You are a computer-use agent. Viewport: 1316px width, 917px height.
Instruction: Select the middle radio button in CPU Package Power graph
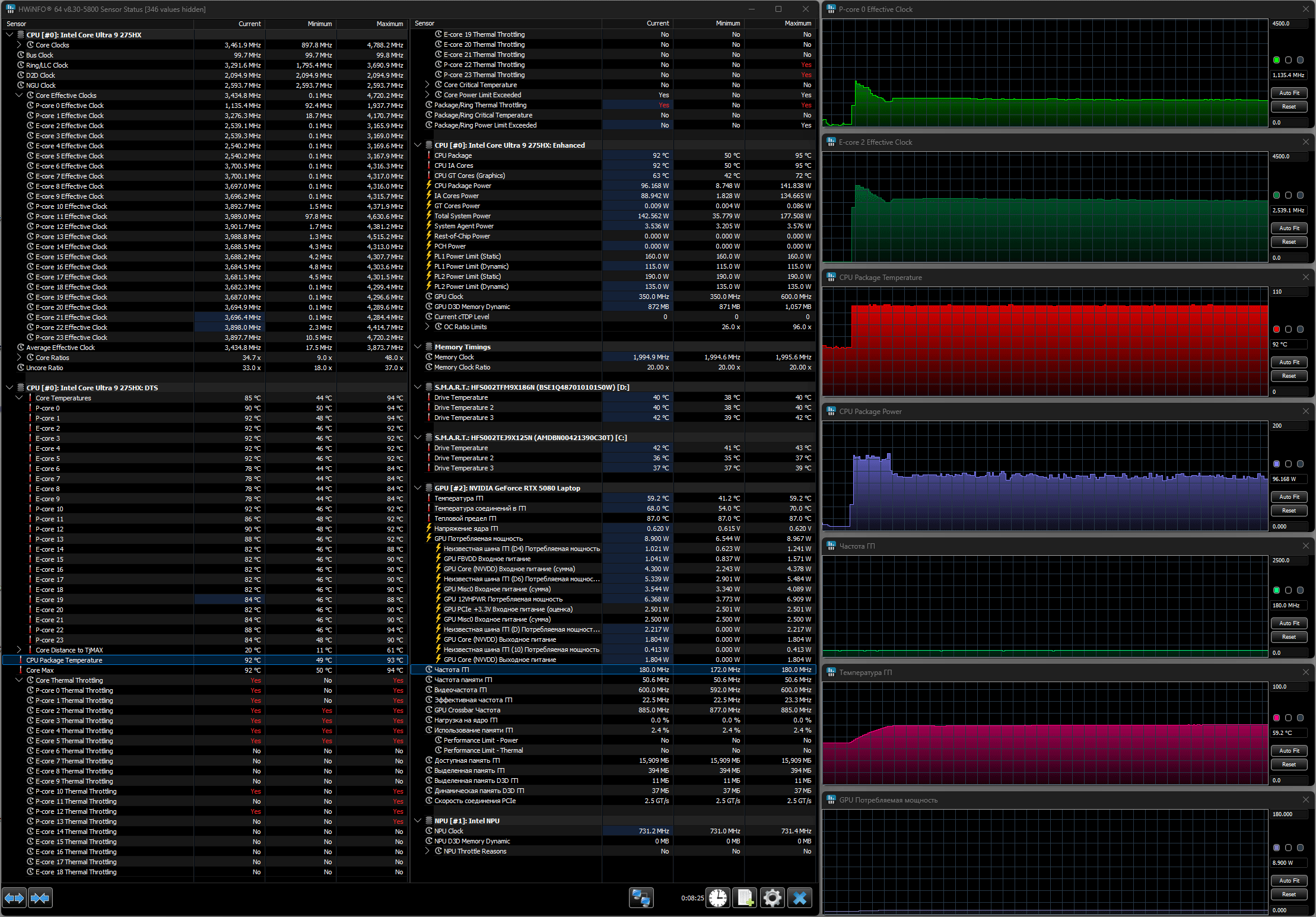tap(1288, 464)
